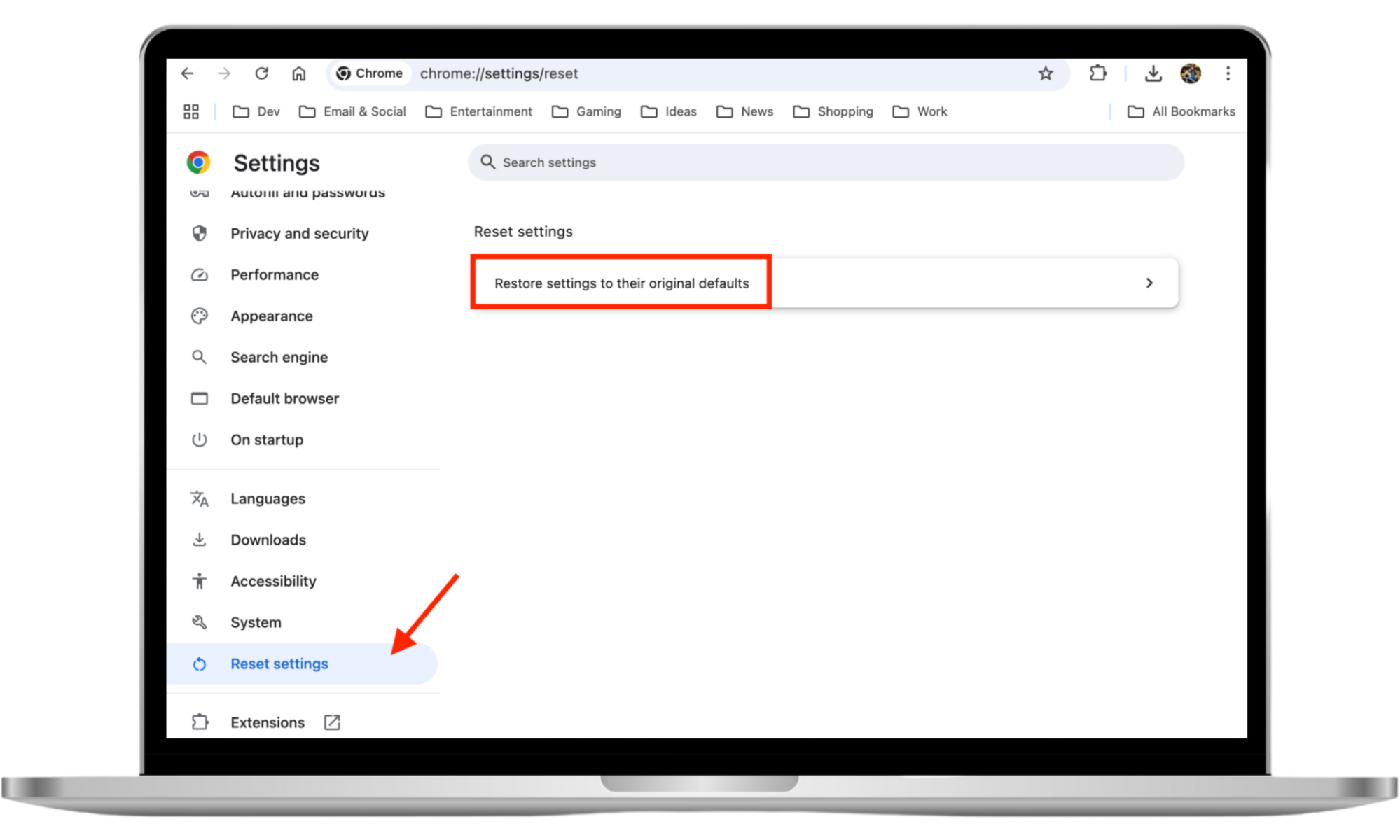Click the Search settings field
The height and width of the screenshot is (840, 1400).
coord(826,162)
